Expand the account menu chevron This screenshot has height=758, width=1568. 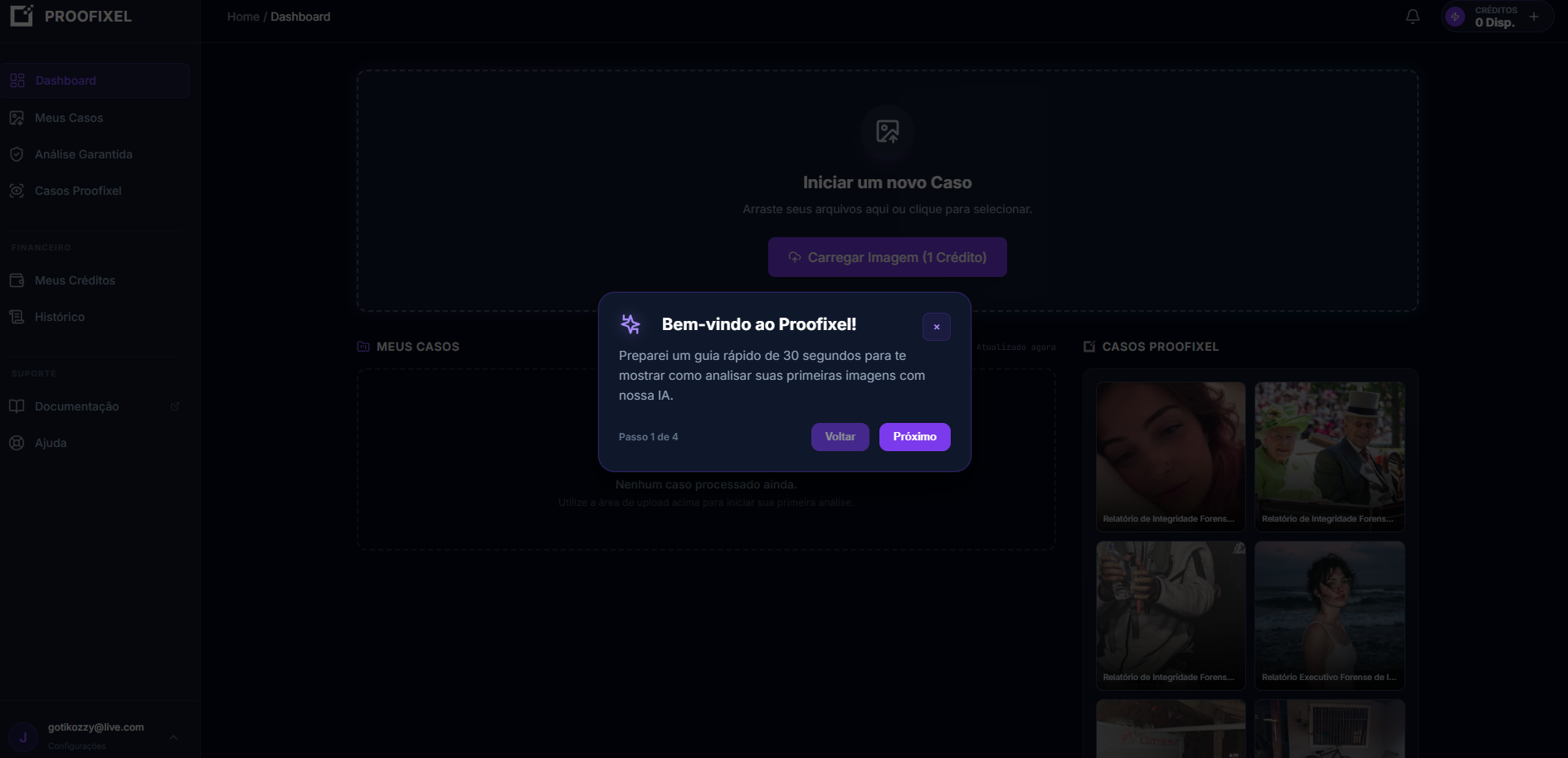[x=173, y=737]
